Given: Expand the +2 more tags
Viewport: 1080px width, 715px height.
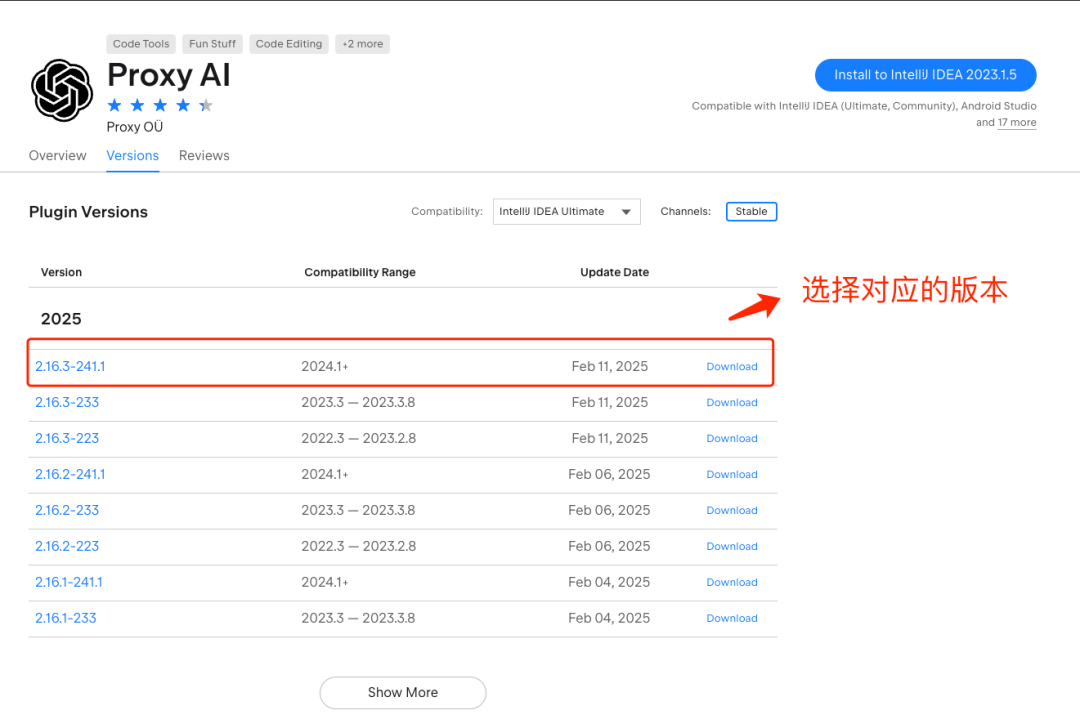Looking at the screenshot, I should (x=362, y=44).
